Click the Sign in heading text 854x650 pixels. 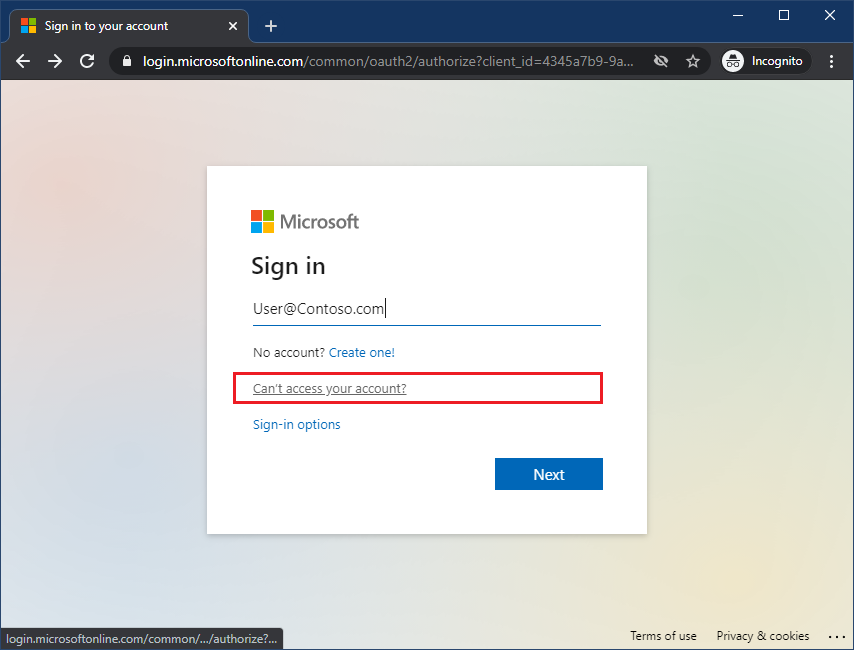click(x=288, y=266)
